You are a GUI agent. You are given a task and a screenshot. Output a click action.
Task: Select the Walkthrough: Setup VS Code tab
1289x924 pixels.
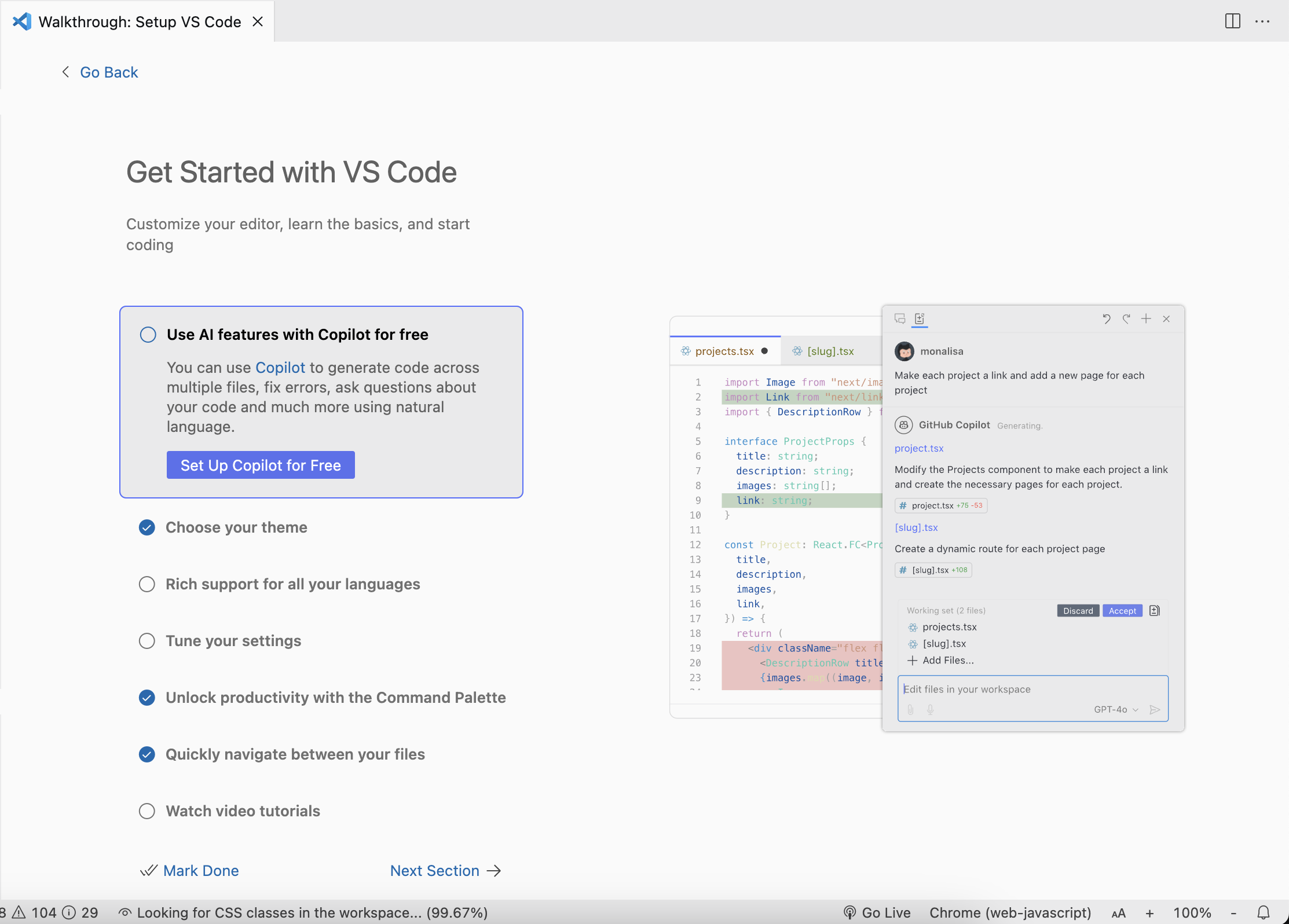pos(137,21)
